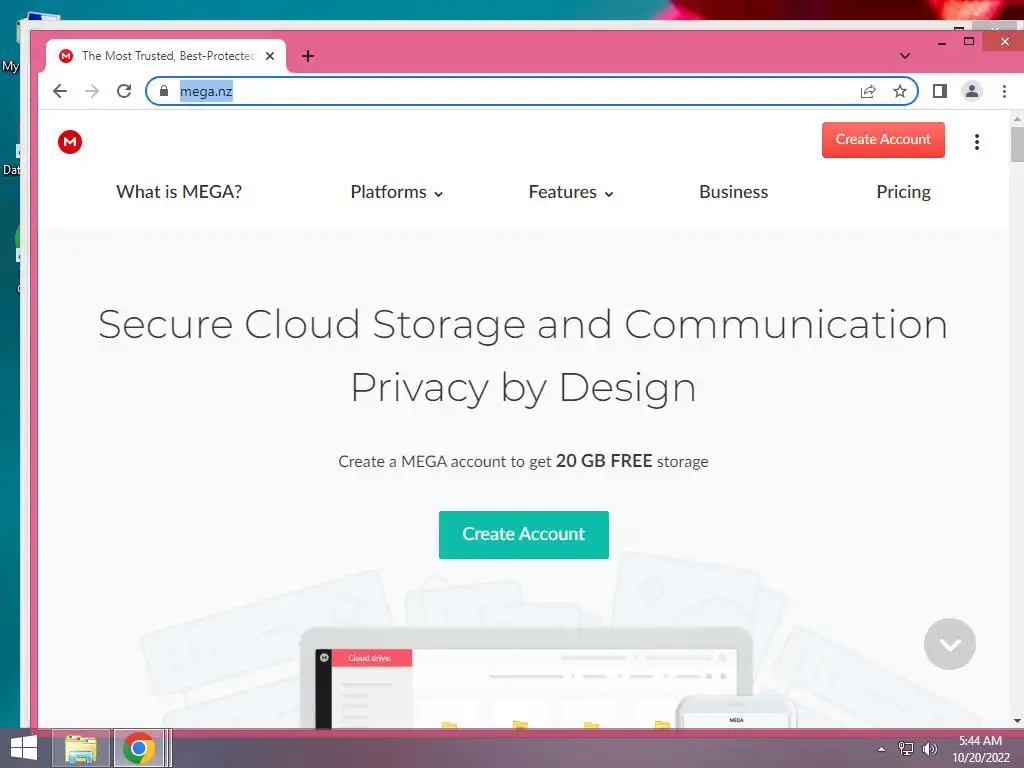Open the Business page
Viewport: 1024px width, 768px height.
733,192
